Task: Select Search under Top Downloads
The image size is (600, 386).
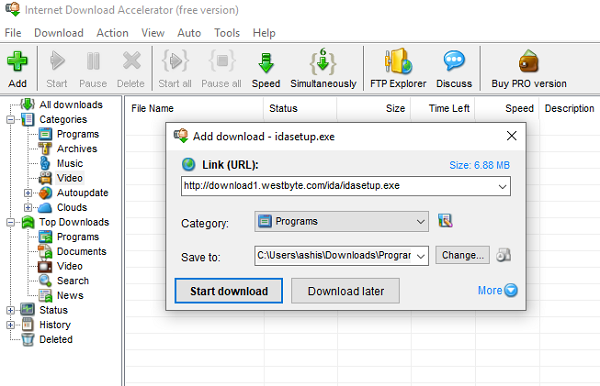Action: (73, 280)
